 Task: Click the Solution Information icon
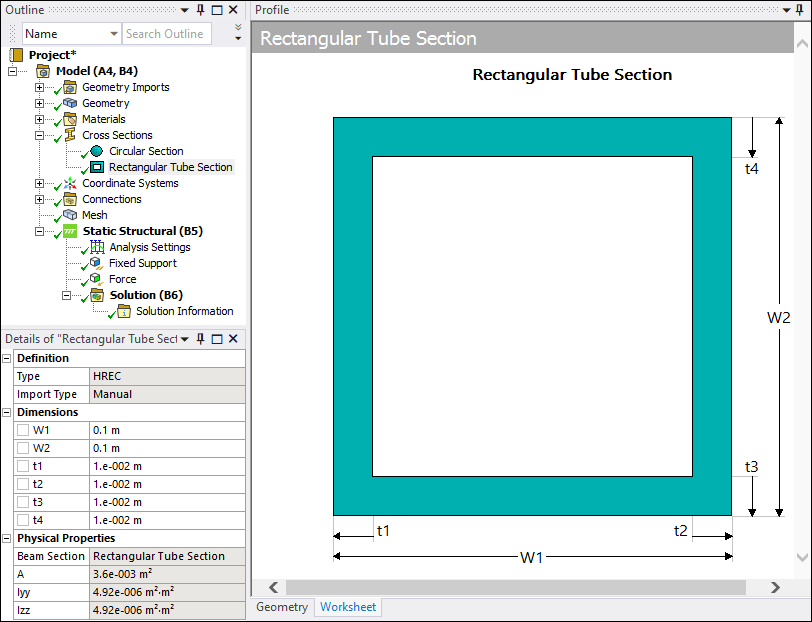point(124,311)
